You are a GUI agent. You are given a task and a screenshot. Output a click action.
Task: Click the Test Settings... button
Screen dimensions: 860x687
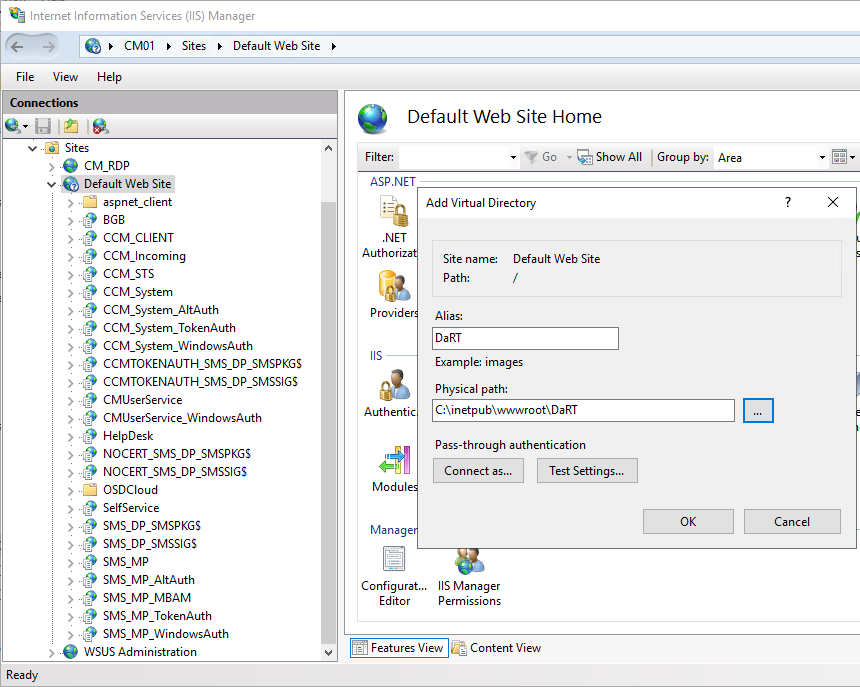[586, 471]
